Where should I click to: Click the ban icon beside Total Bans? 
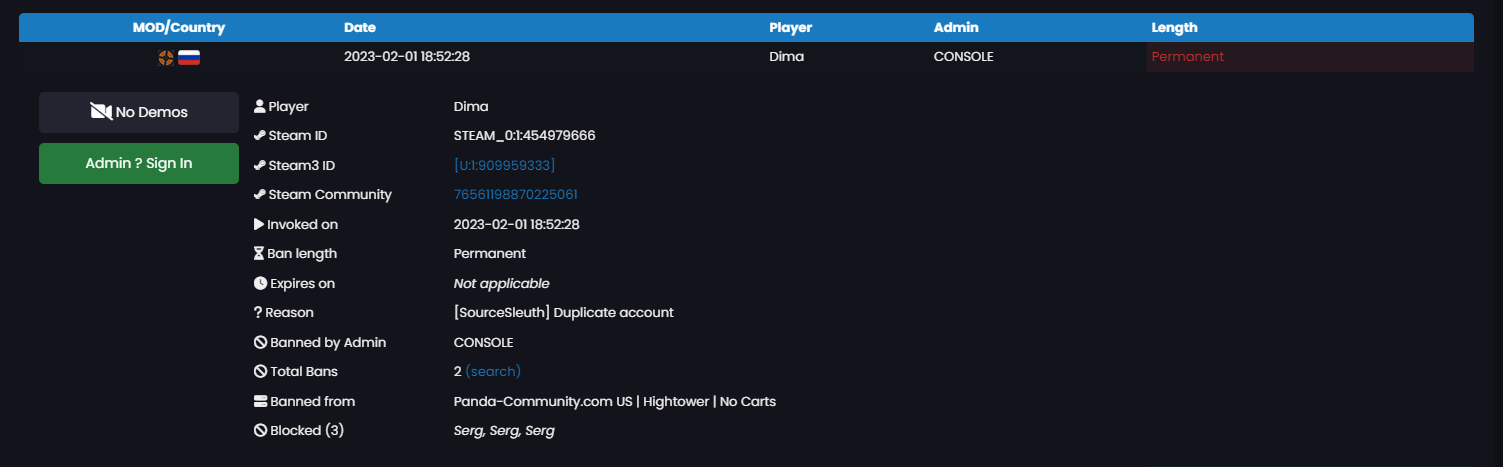coord(260,372)
